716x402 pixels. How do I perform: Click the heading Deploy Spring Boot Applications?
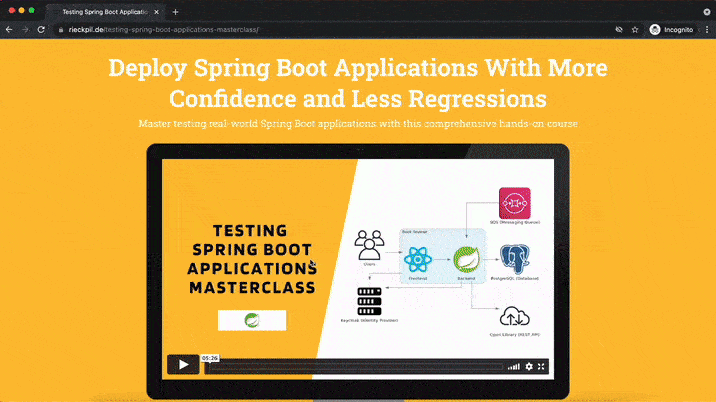(358, 83)
